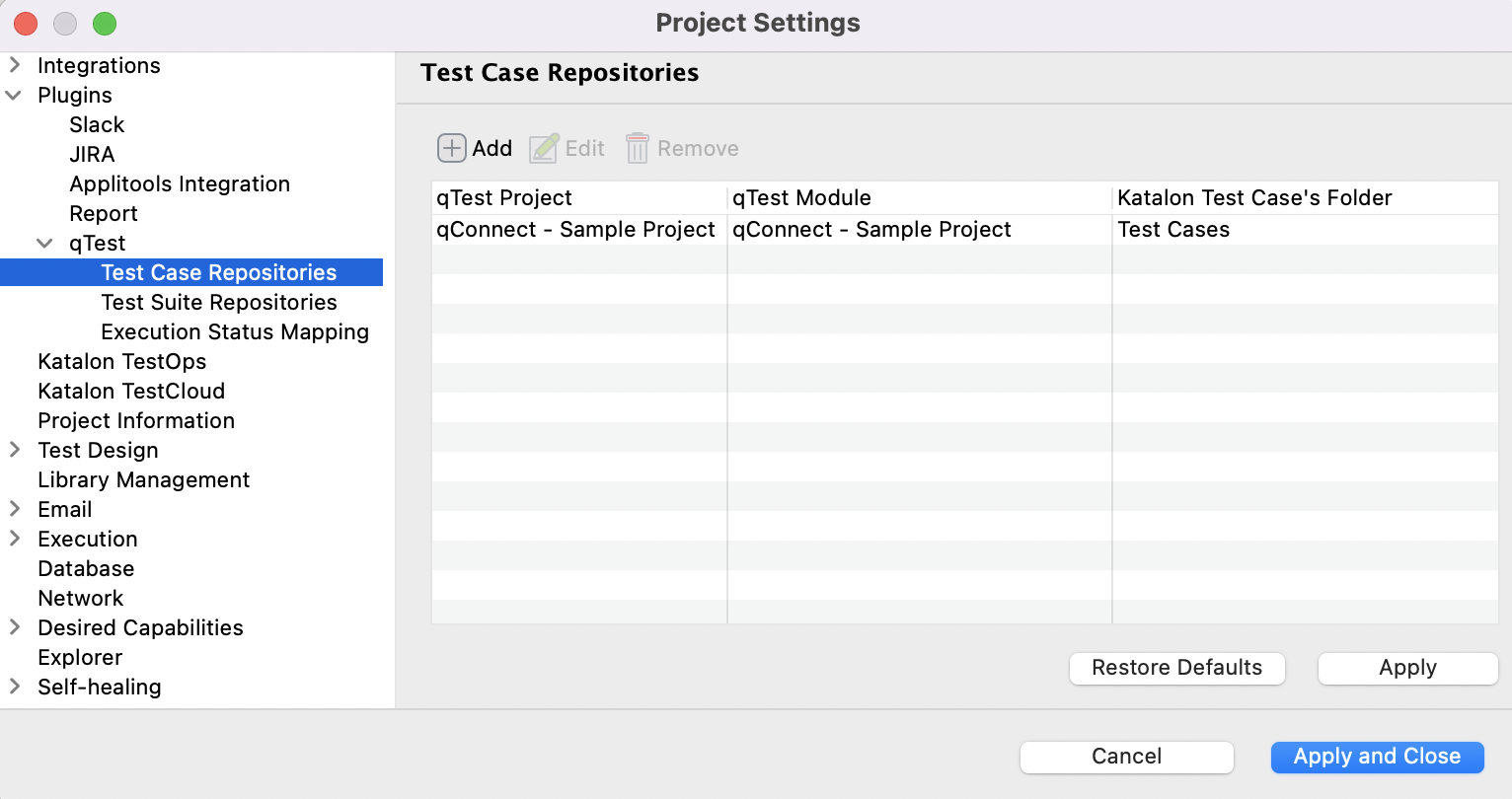Select JIRA in the sidebar
This screenshot has width=1512, height=799.
pyautogui.click(x=91, y=154)
